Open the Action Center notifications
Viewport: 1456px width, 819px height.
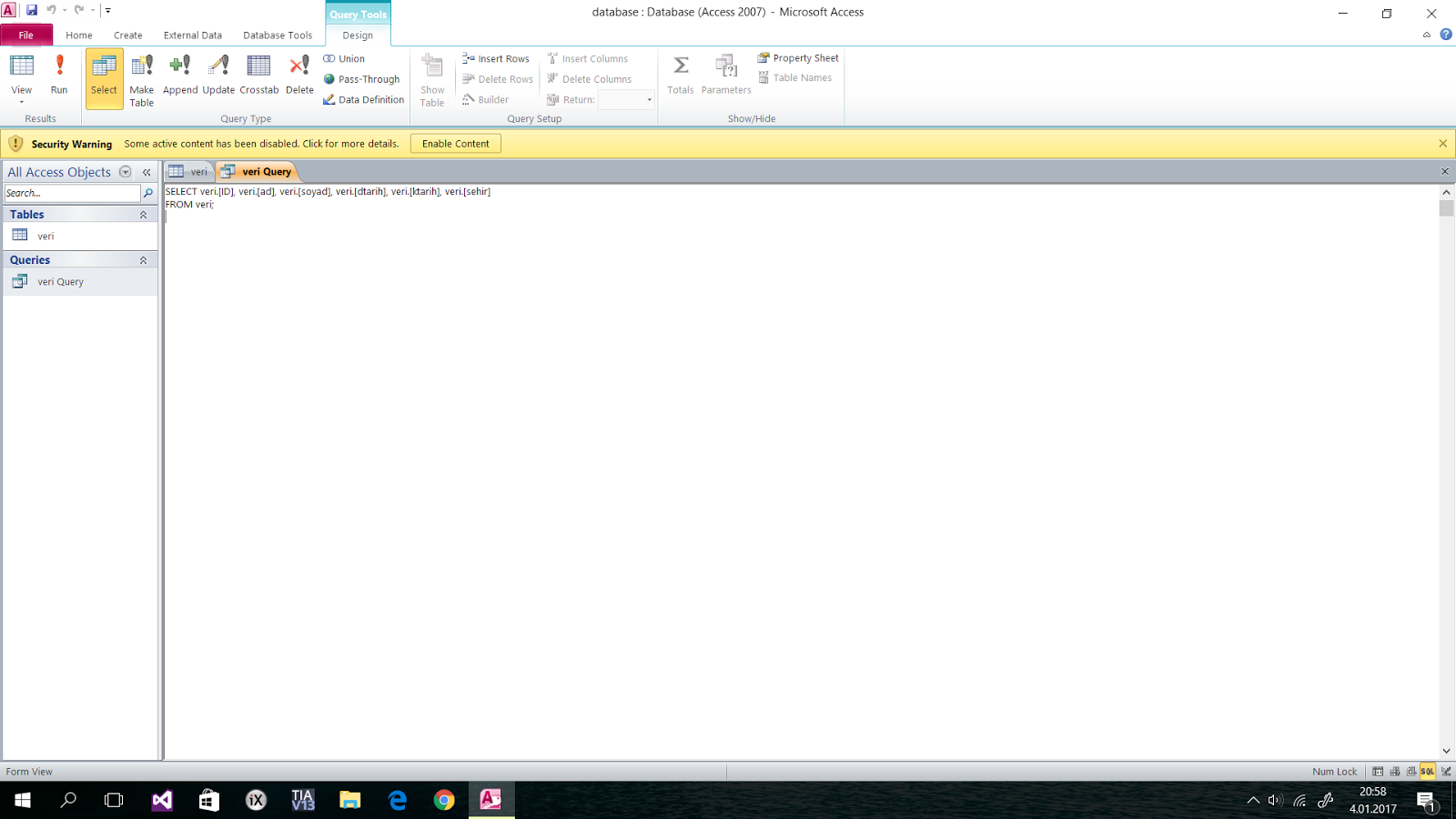pos(1426,801)
